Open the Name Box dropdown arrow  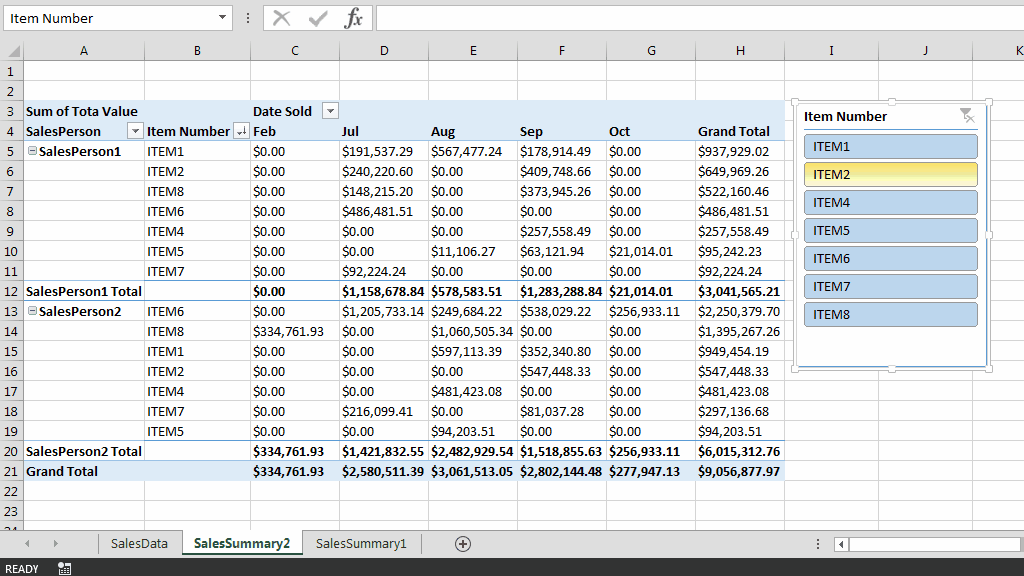pyautogui.click(x=222, y=18)
